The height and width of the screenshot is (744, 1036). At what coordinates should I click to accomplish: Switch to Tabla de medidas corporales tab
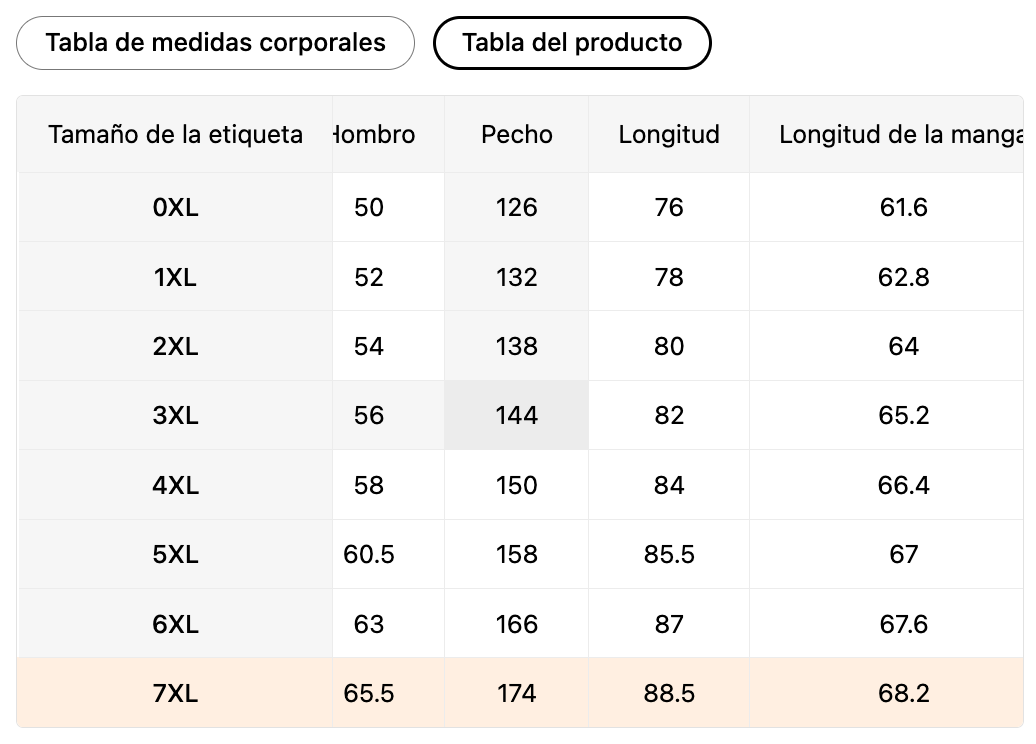(x=215, y=43)
